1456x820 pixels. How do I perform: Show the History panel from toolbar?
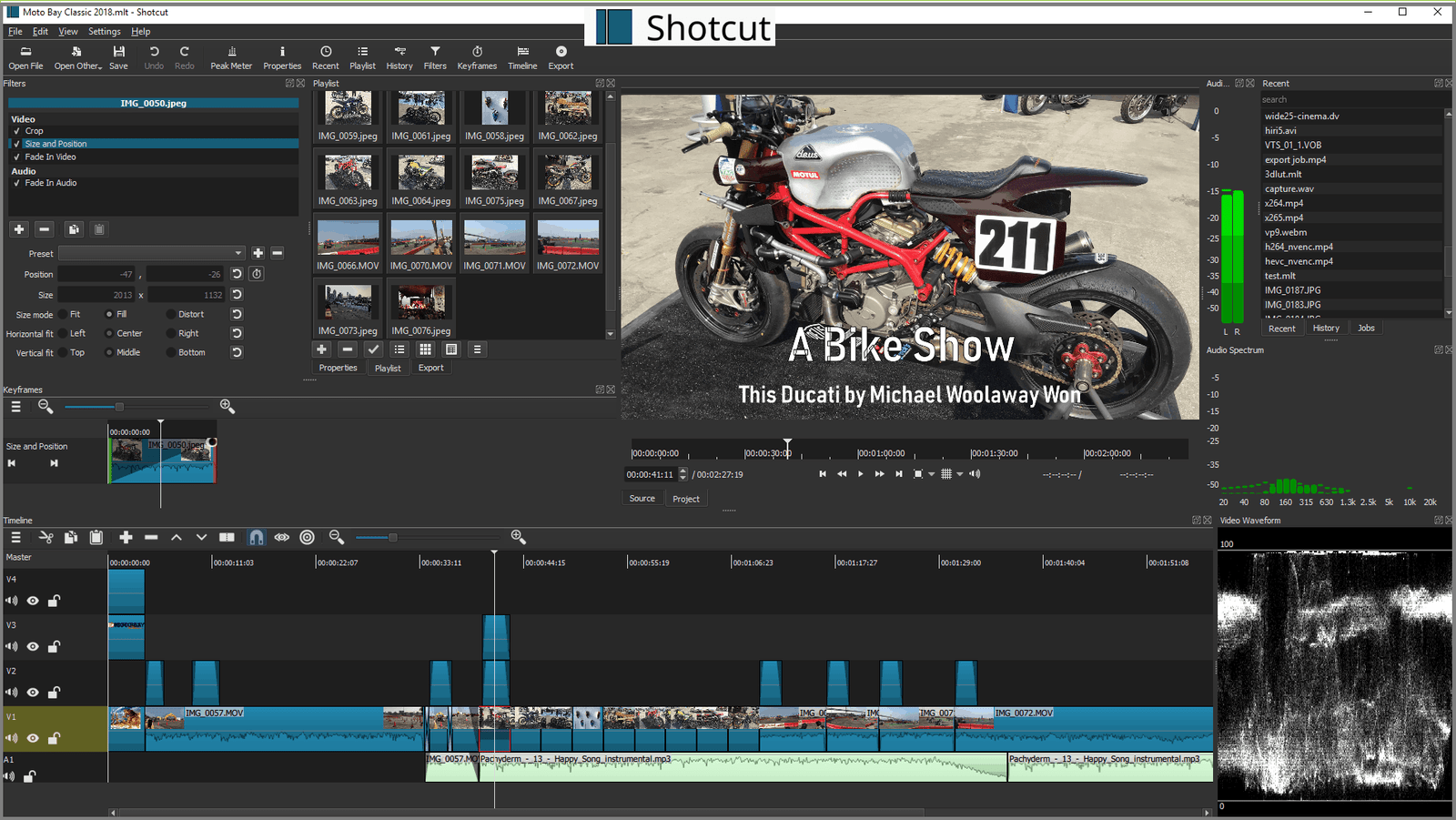(399, 57)
